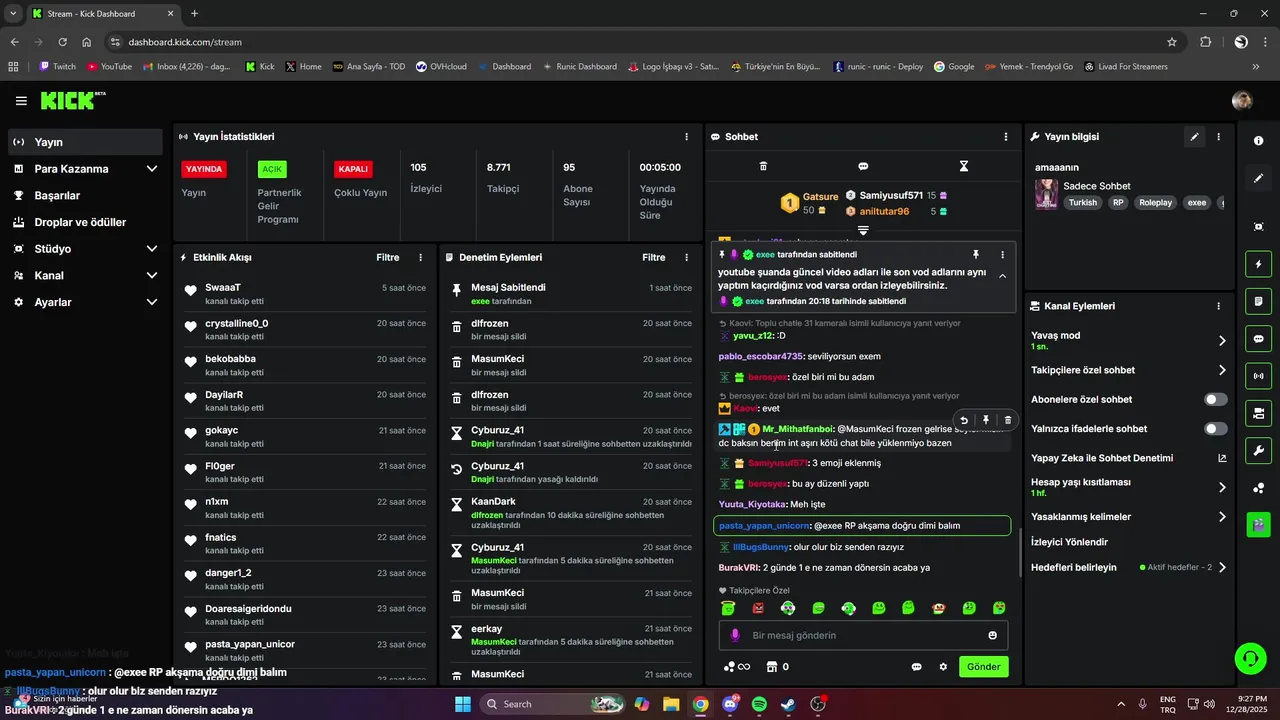Click the green Gönder button
The image size is (1280, 720).
983,667
